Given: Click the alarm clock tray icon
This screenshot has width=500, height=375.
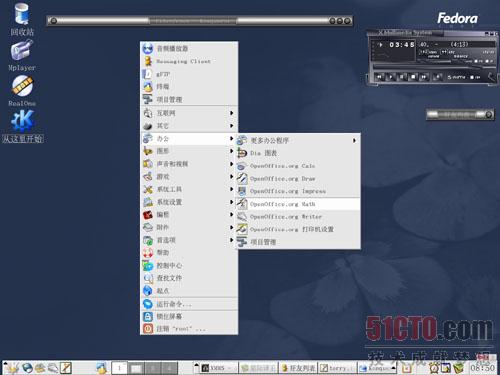Looking at the screenshot, I should point(434,368).
